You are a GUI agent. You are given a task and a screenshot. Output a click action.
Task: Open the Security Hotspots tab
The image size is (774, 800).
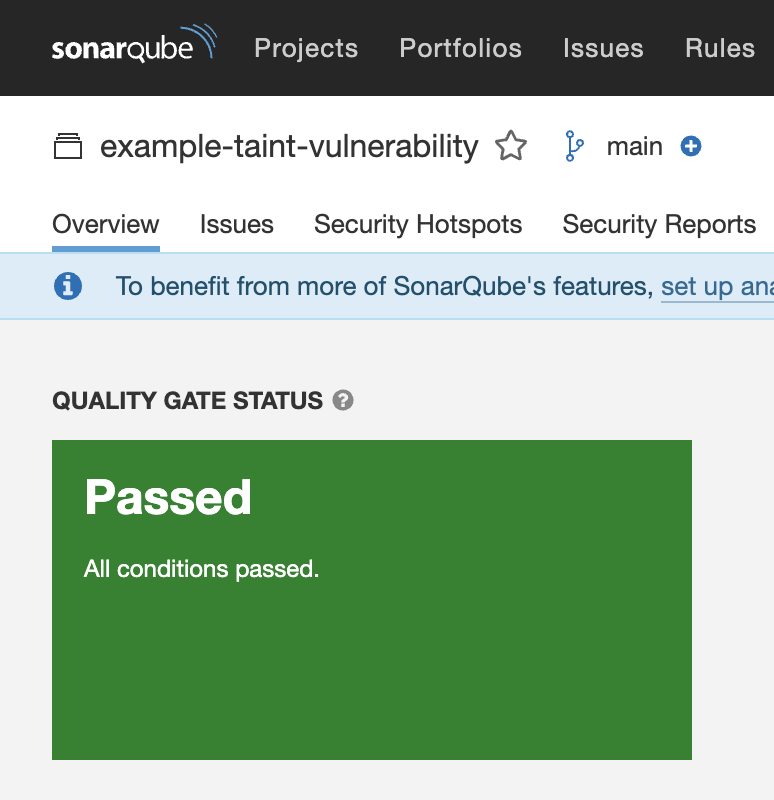point(418,224)
